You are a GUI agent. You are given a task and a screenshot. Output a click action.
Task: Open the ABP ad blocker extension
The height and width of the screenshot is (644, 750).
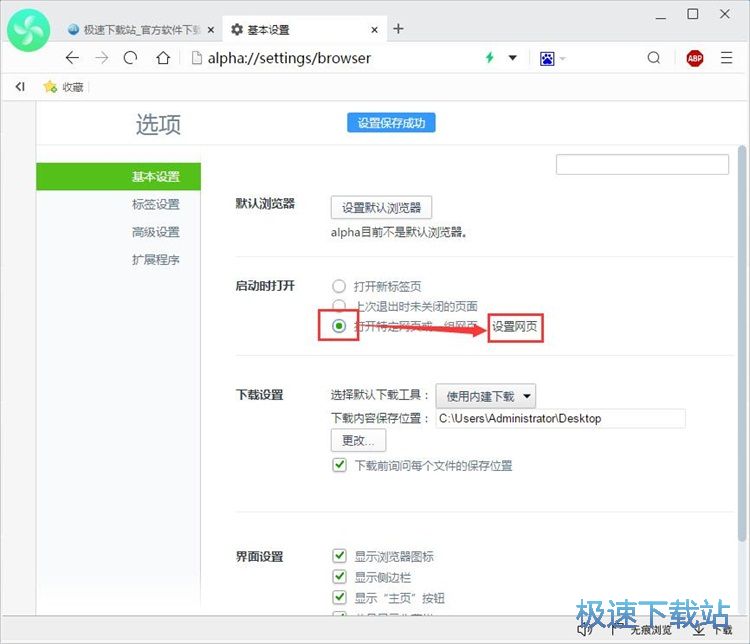pos(695,58)
